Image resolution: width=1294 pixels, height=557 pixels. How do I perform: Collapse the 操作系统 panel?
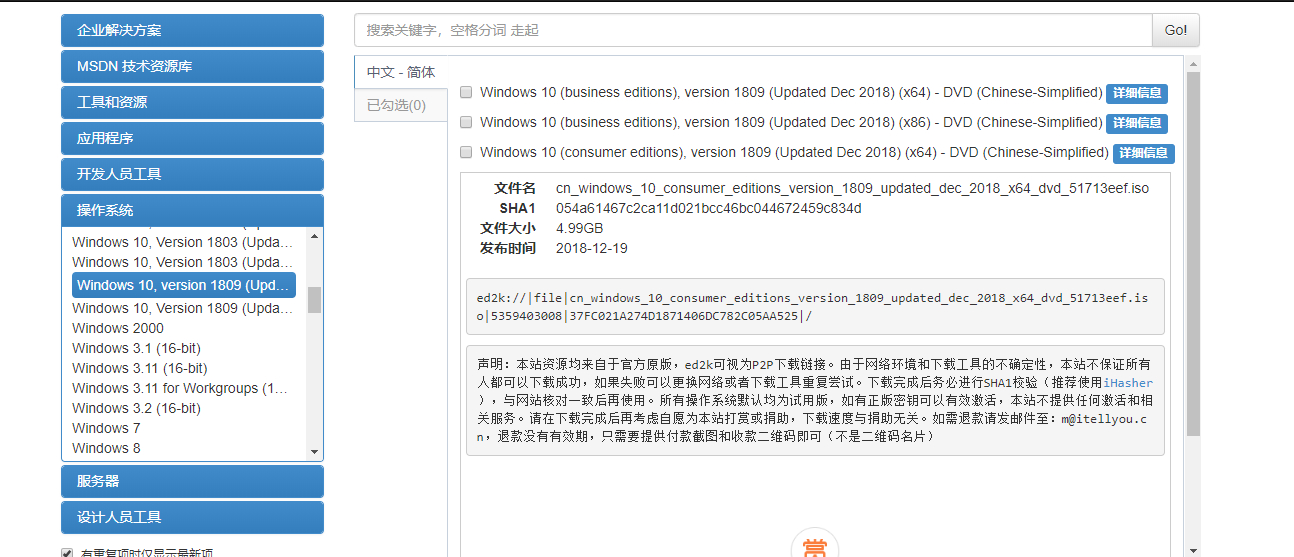[192, 210]
